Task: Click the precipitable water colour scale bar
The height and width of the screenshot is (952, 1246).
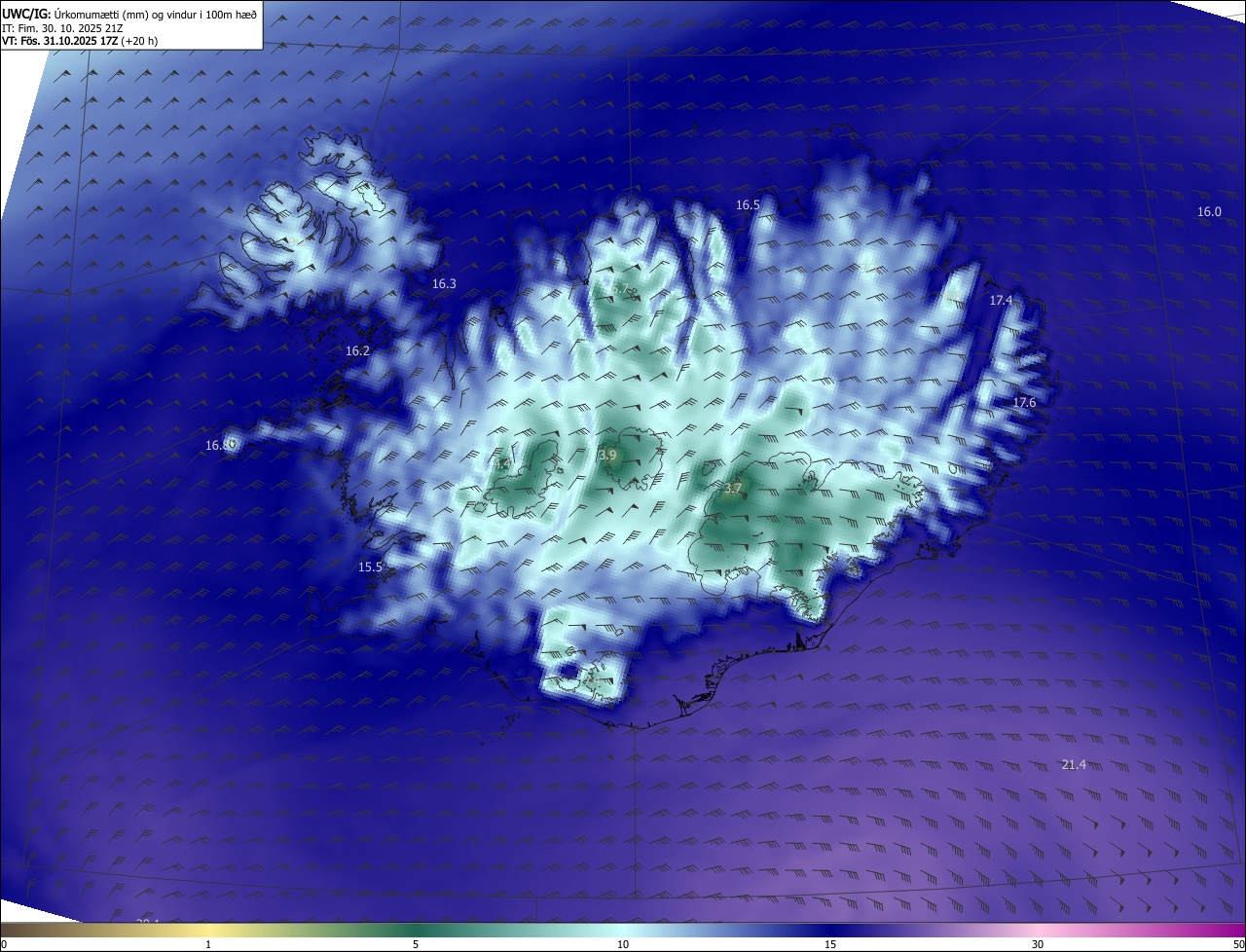Action: tap(623, 930)
